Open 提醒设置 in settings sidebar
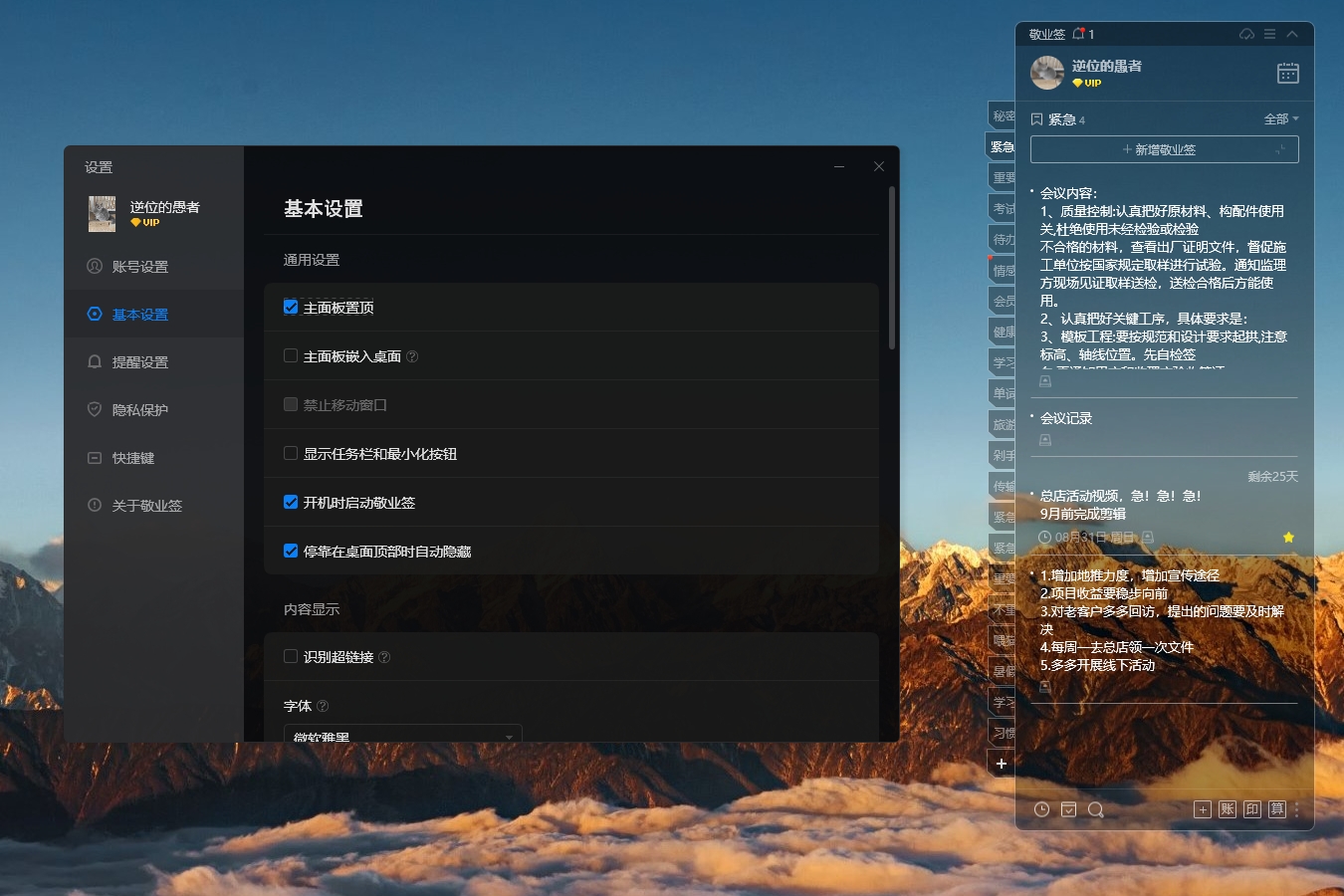 click(x=154, y=362)
